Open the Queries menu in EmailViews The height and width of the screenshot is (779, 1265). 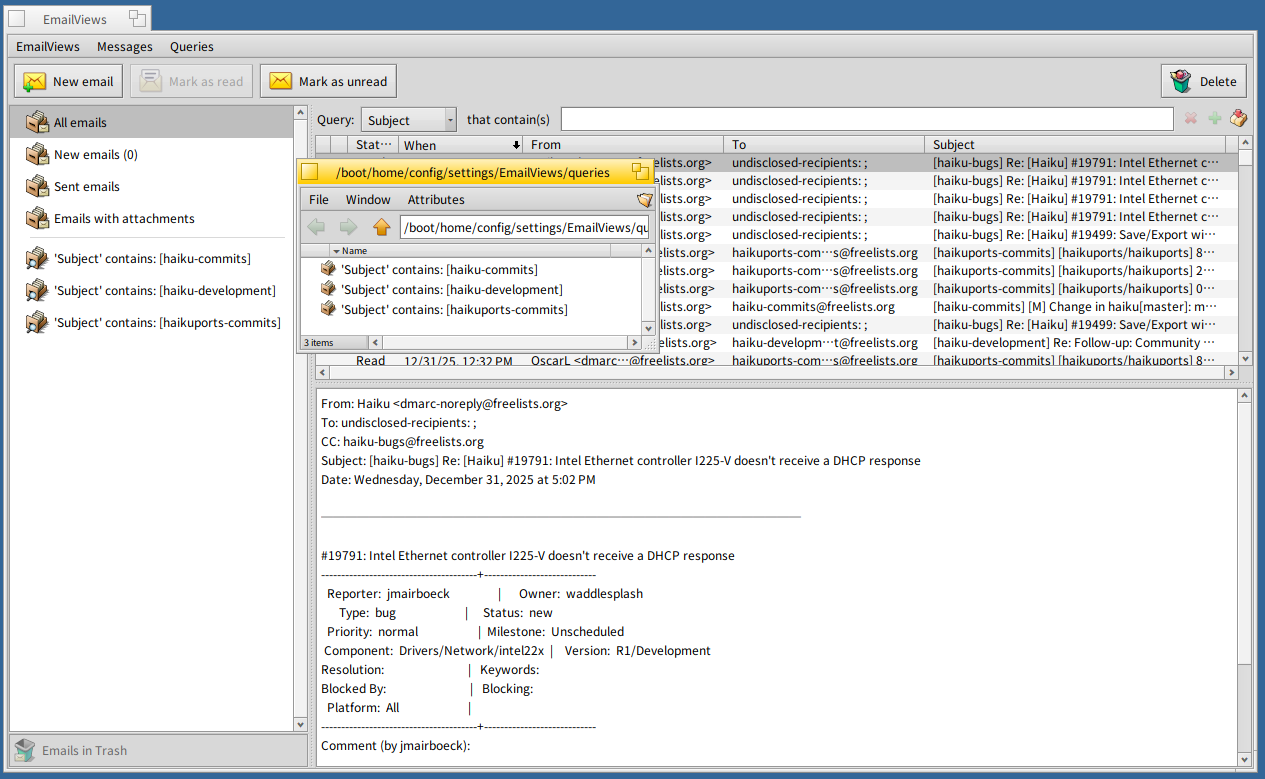[191, 46]
